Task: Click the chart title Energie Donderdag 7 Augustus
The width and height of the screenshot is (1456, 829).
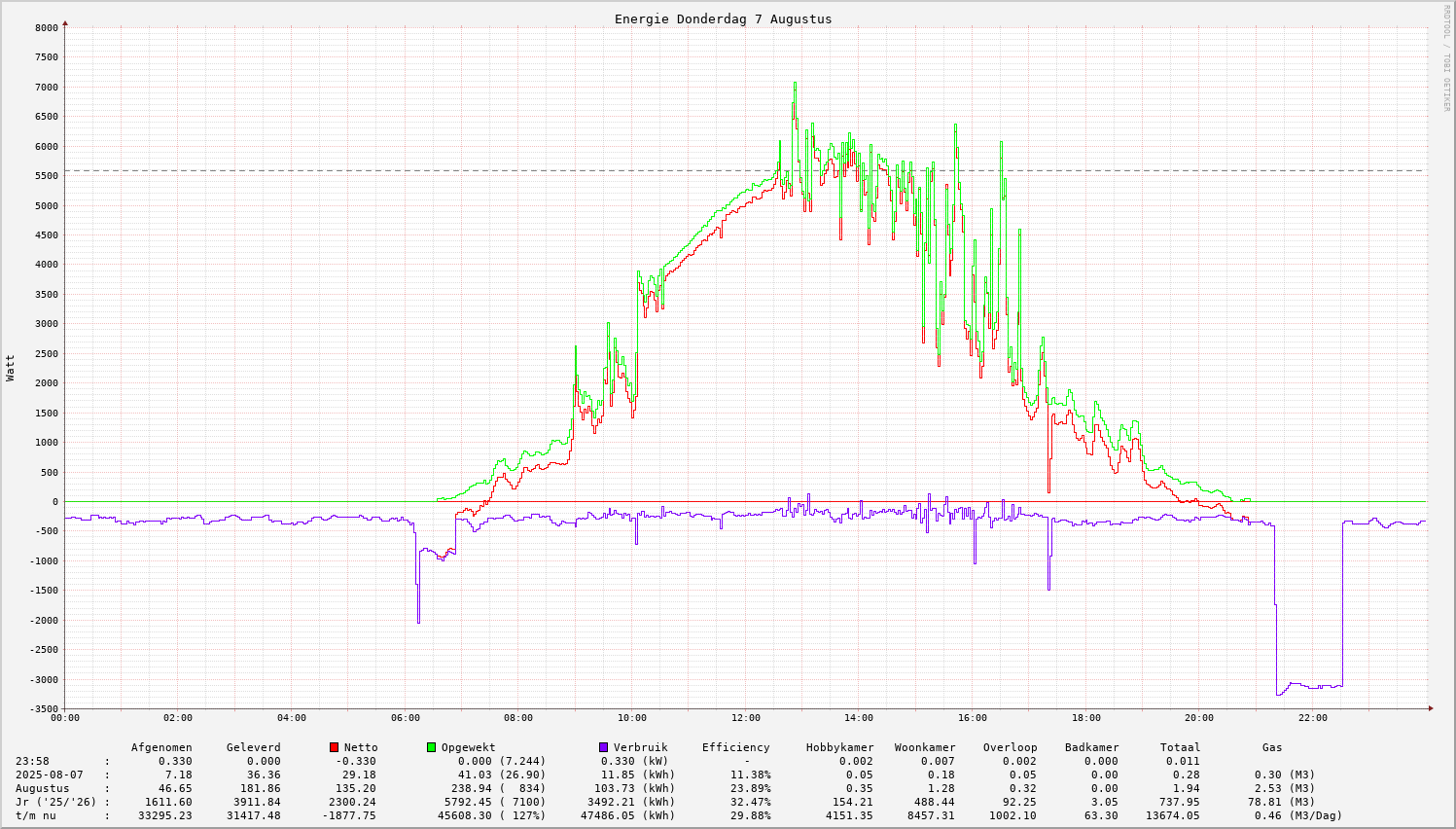Action: 723,19
